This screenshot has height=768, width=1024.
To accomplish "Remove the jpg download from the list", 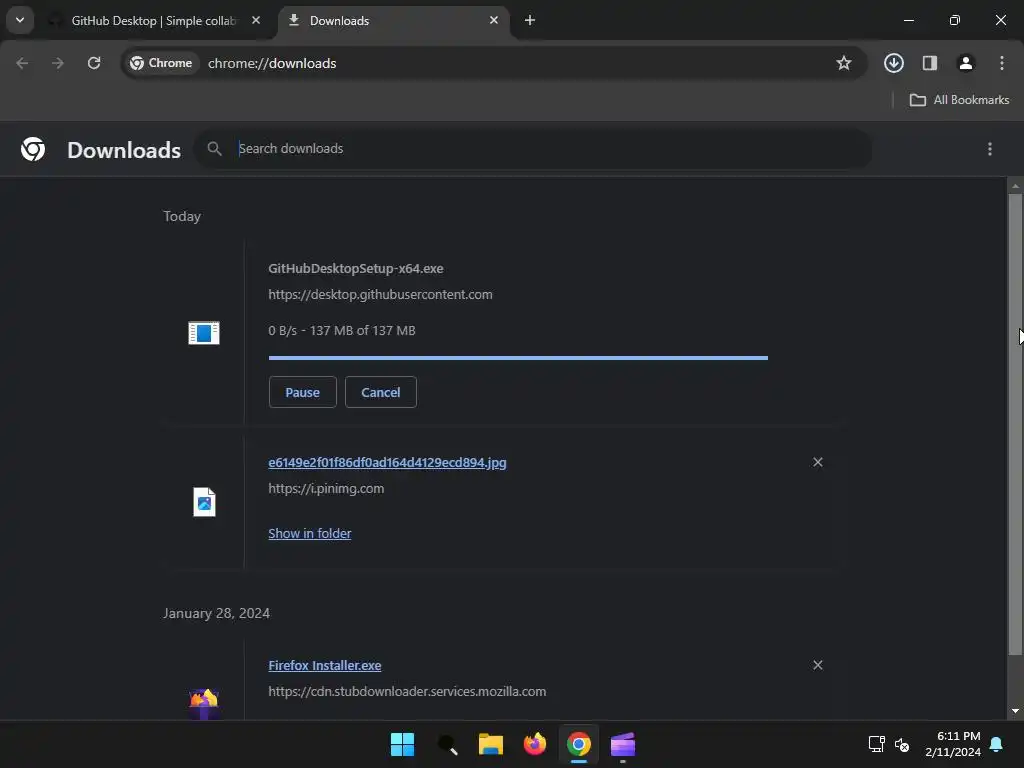I will [x=818, y=462].
